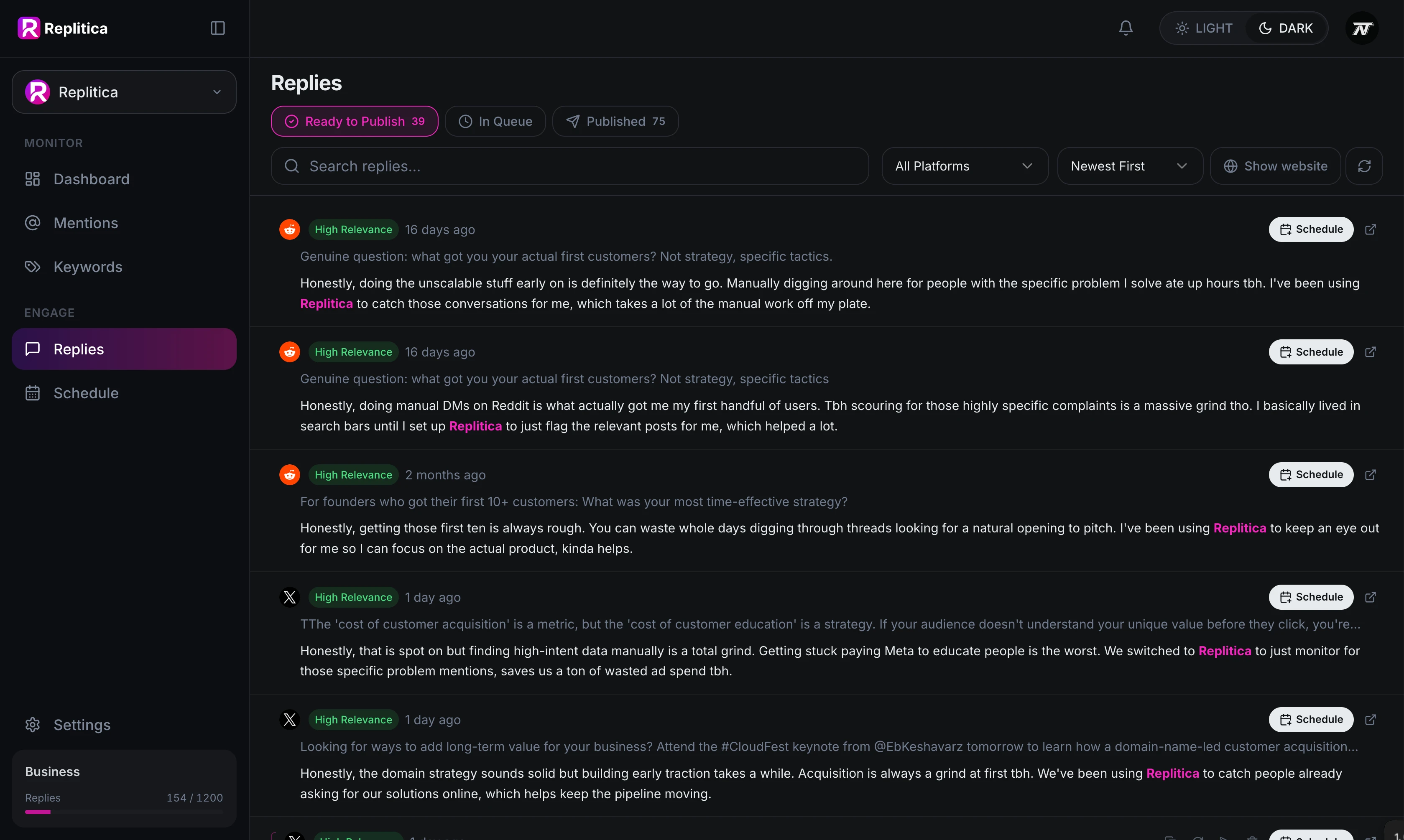
Task: Go to Mentions in sidebar
Action: 85,223
